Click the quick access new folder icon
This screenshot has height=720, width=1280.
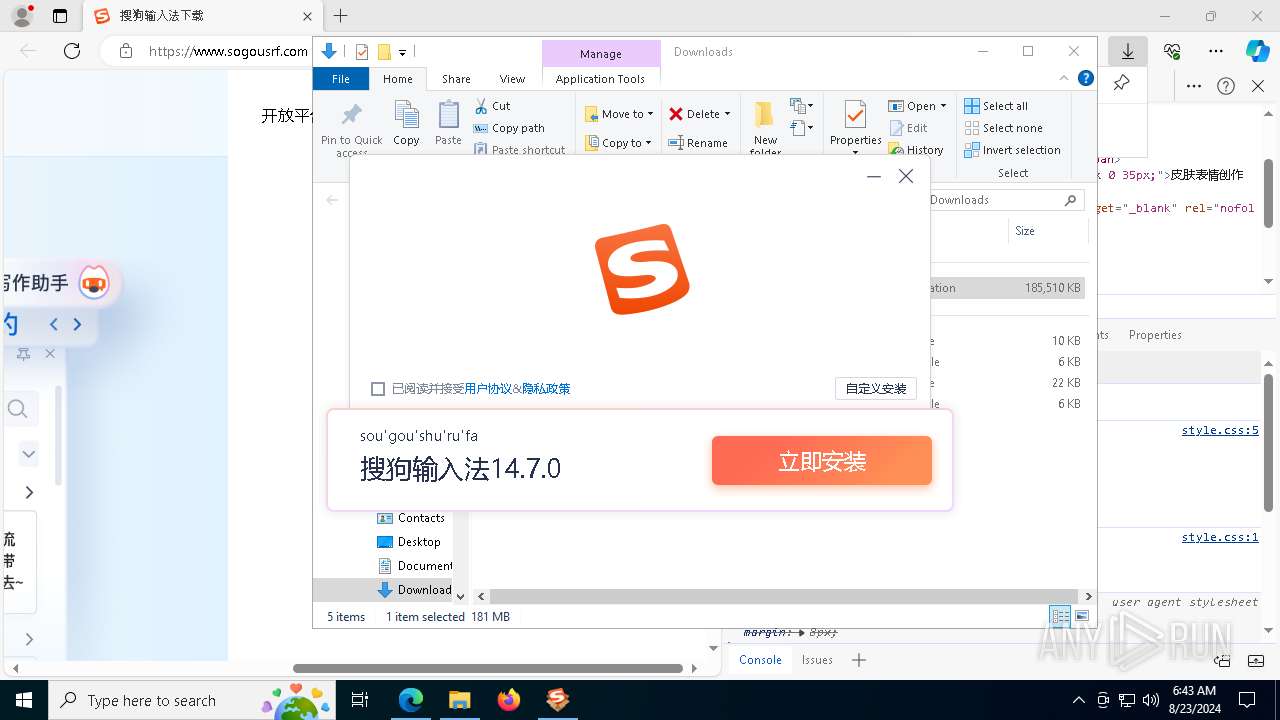pyautogui.click(x=383, y=52)
